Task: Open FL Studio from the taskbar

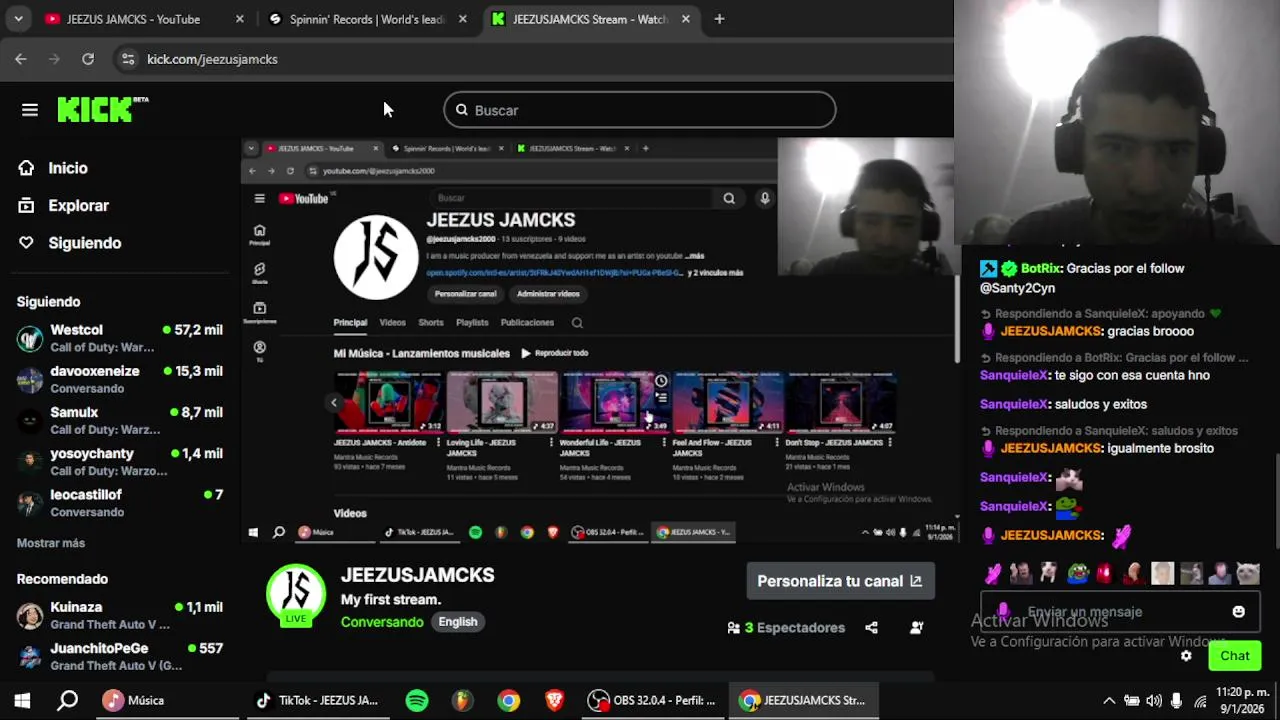Action: 461,700
